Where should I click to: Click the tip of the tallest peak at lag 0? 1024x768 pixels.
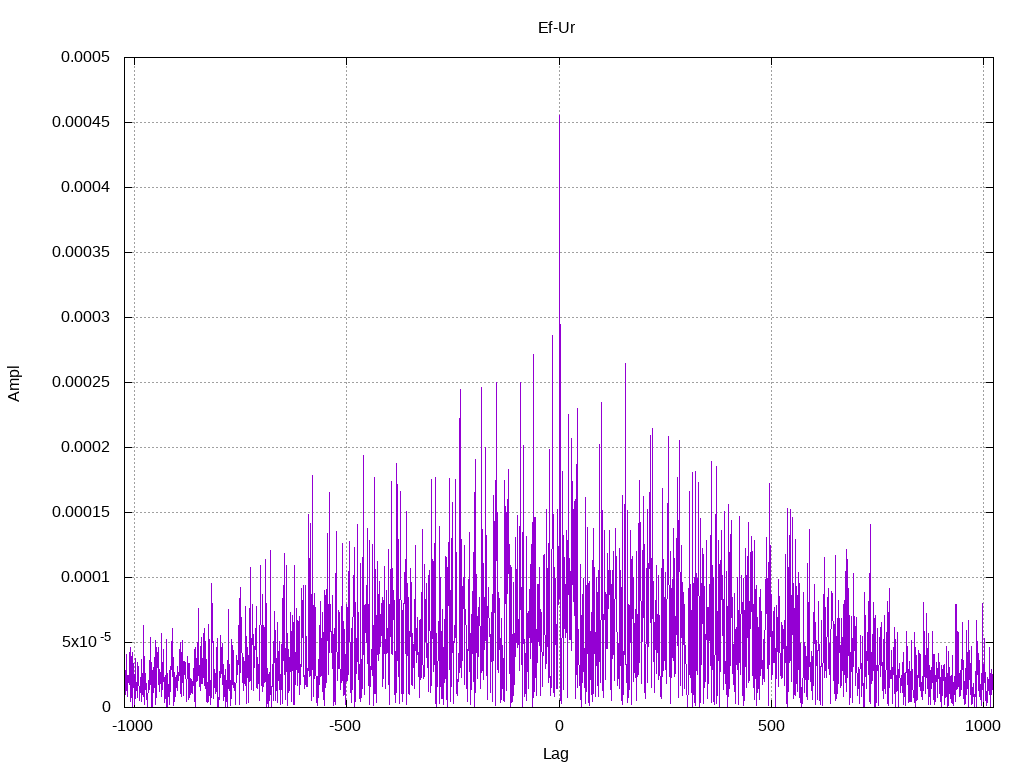click(x=559, y=116)
